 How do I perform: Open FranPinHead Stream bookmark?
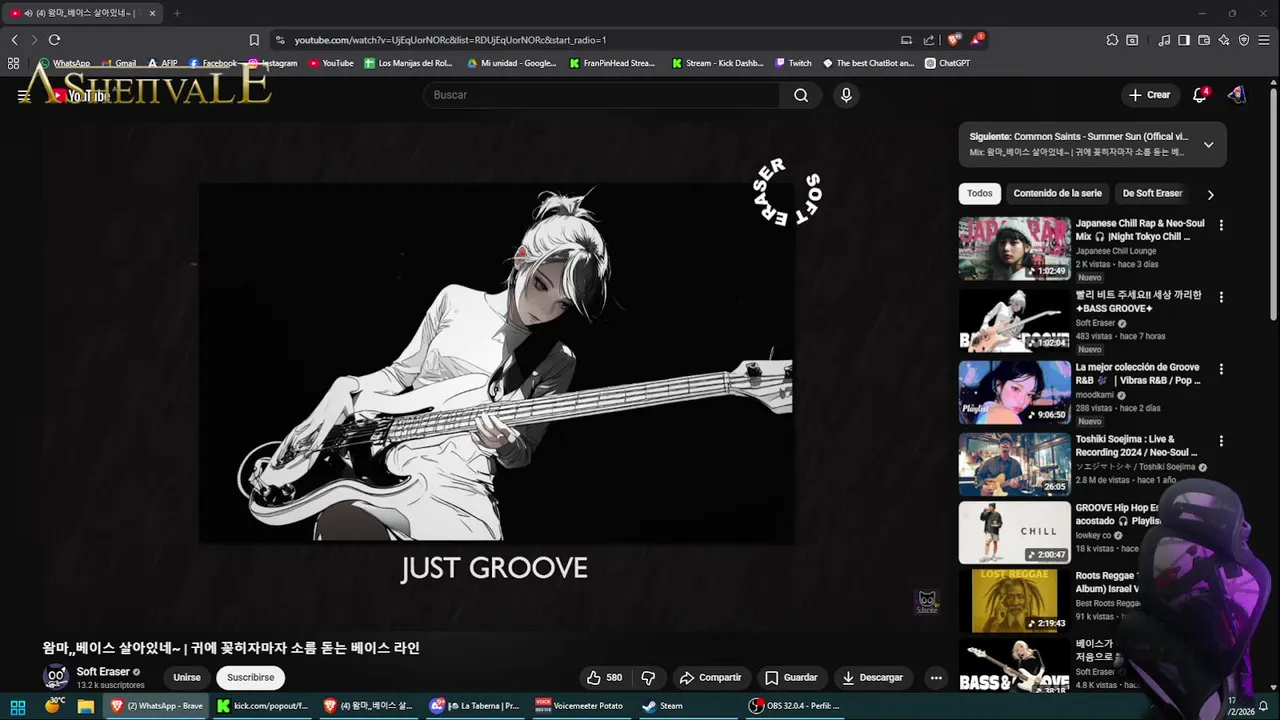[612, 63]
